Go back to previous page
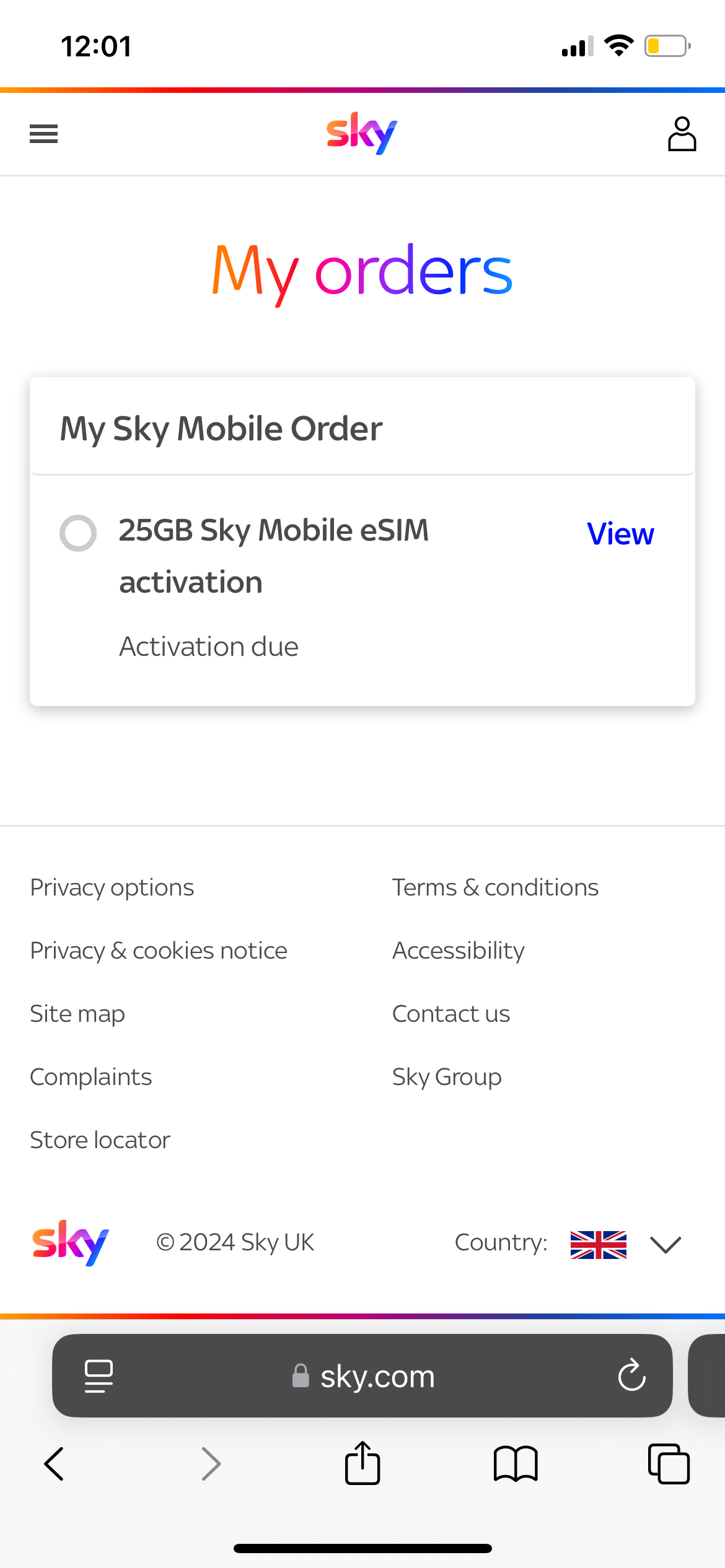 tap(54, 1464)
